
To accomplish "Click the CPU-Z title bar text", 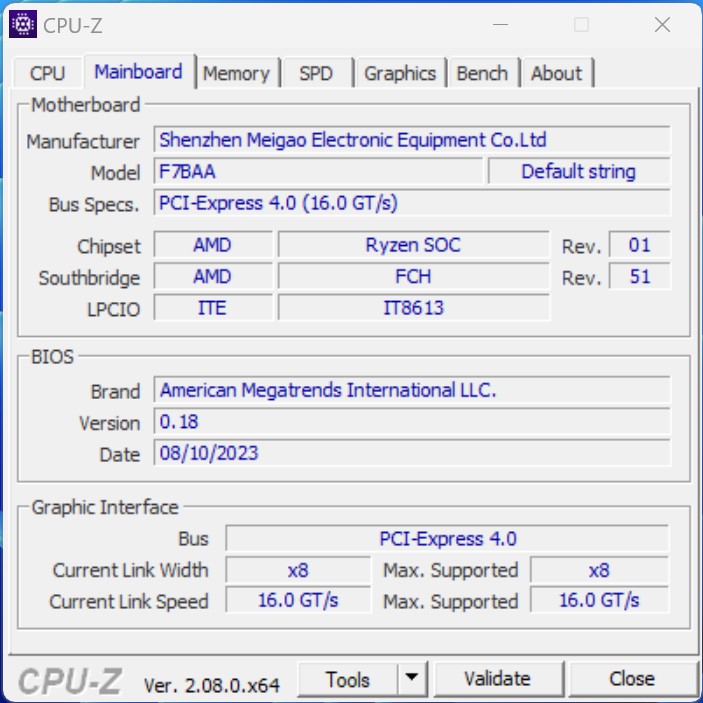I will tap(73, 26).
